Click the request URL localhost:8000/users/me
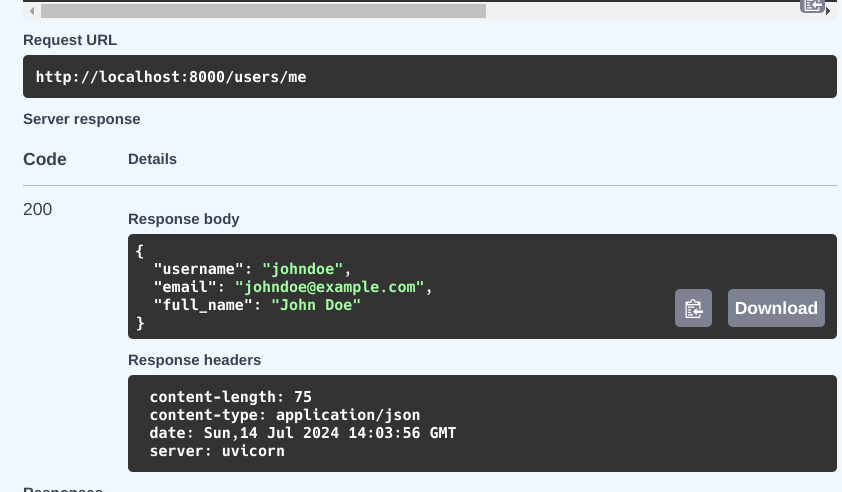The image size is (842, 492). pos(171,77)
